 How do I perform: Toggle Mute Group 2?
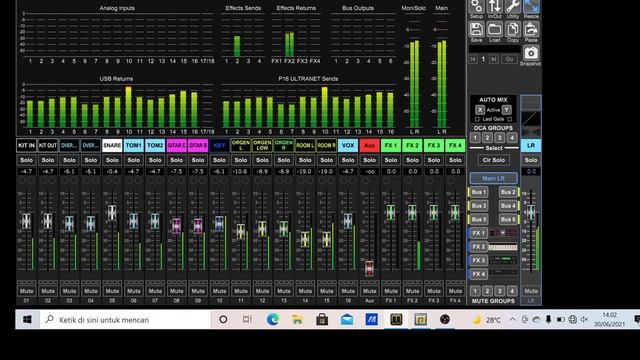pyautogui.click(x=487, y=291)
